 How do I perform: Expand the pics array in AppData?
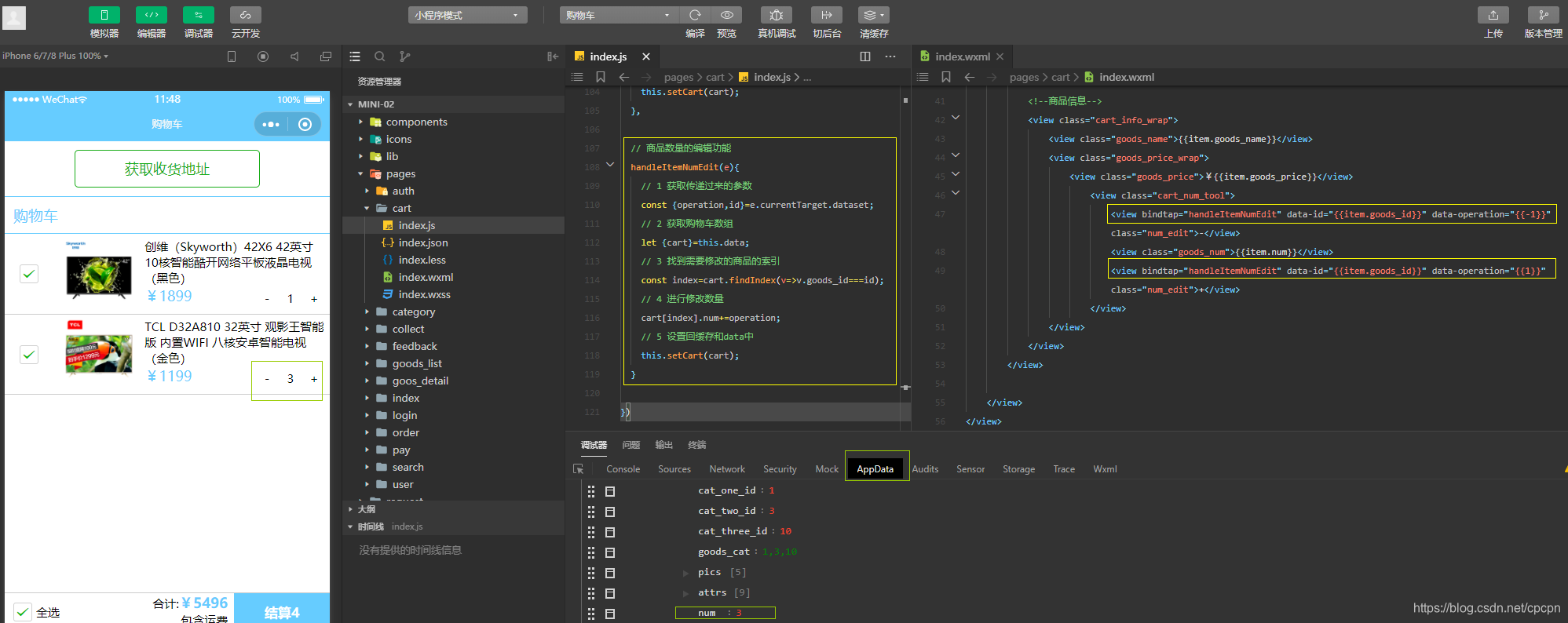tap(685, 573)
